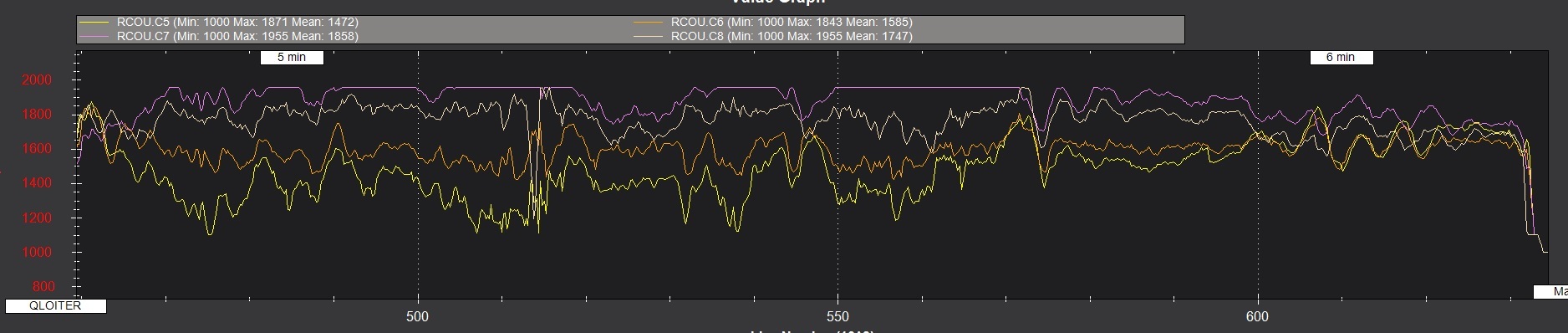Select the RCOU.C8 legend entry
The height and width of the screenshot is (333, 1568).
(x=792, y=37)
